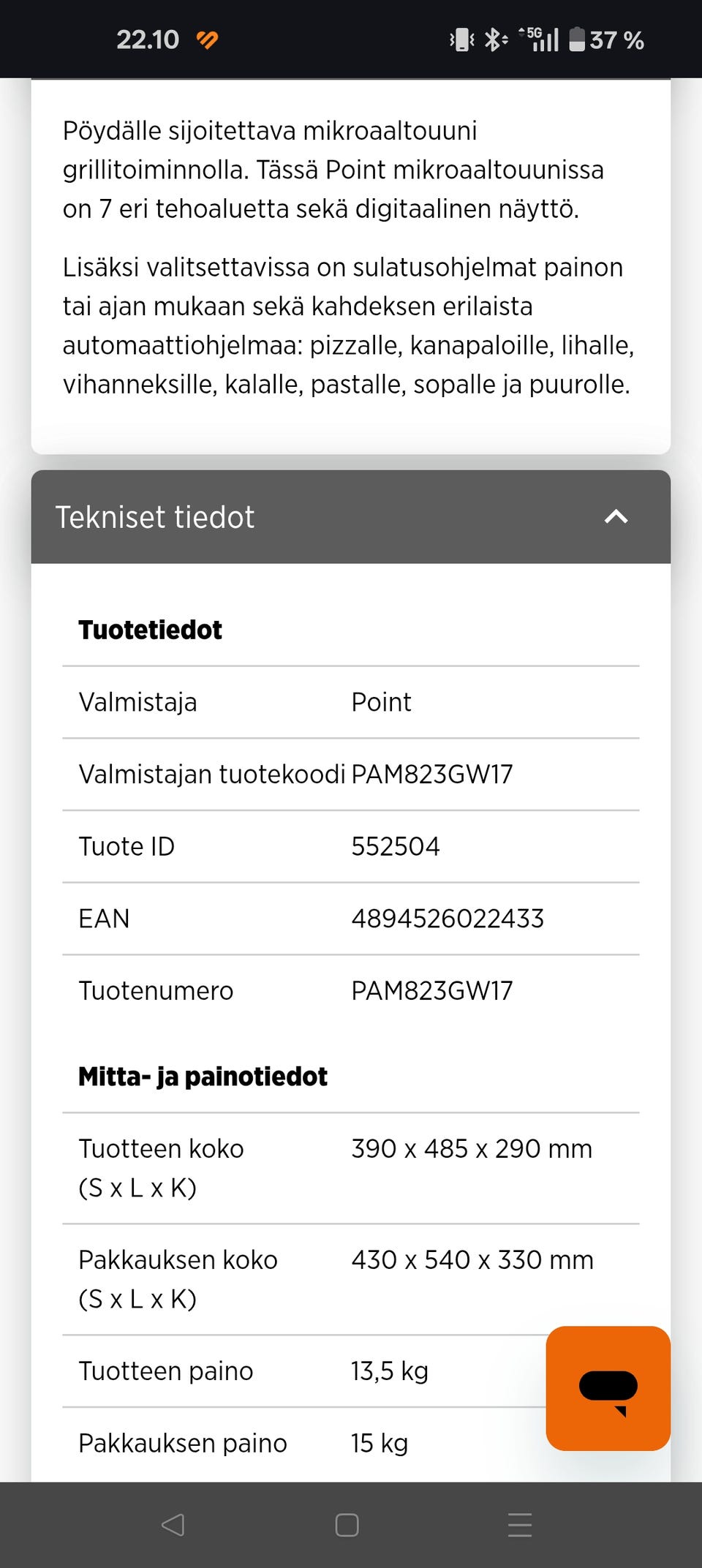Select the Tuotetiedot section heading
702x1568 pixels.
click(x=150, y=630)
